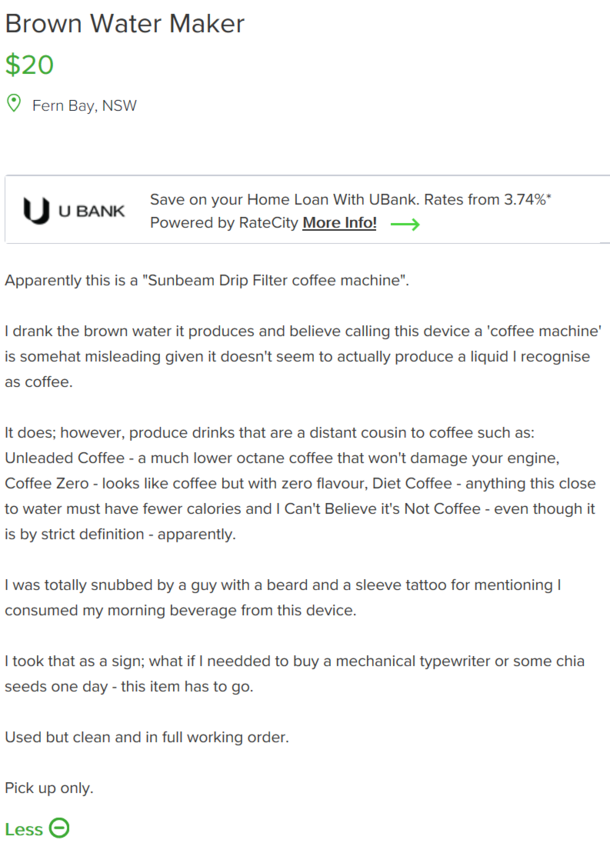Click the 'It does; however, produce drinks' line

270,432
